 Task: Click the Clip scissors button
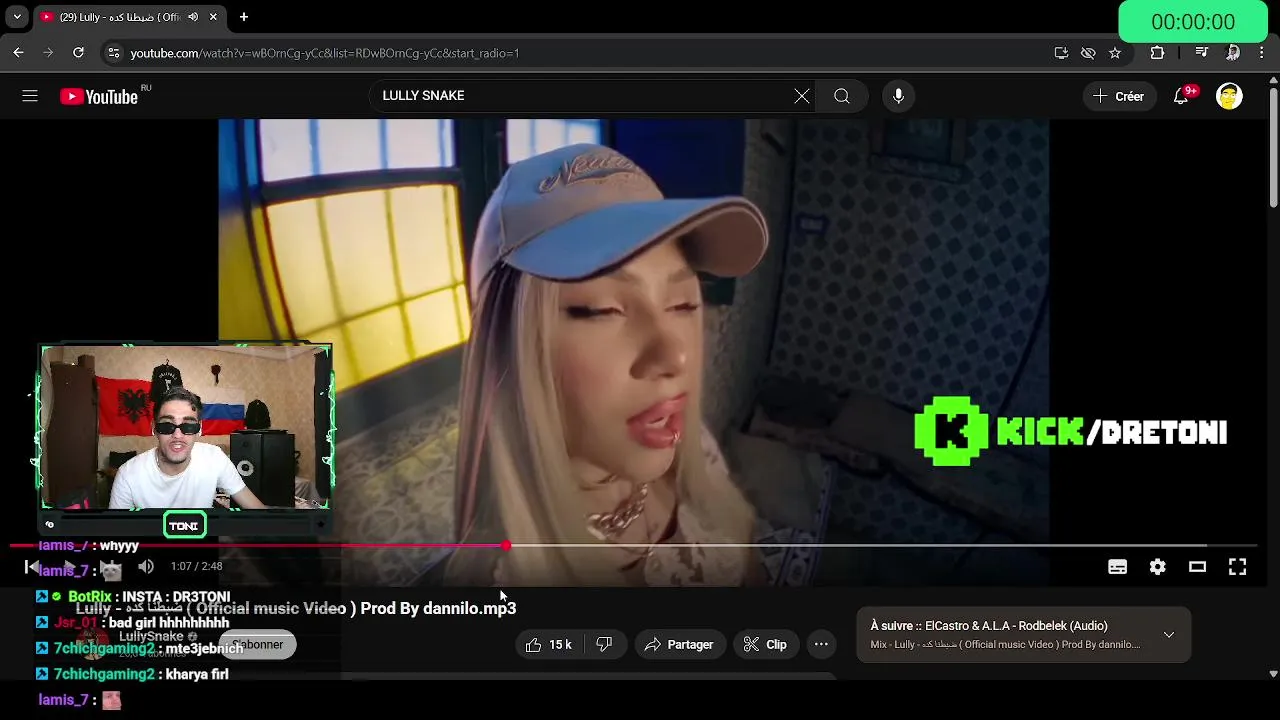765,645
